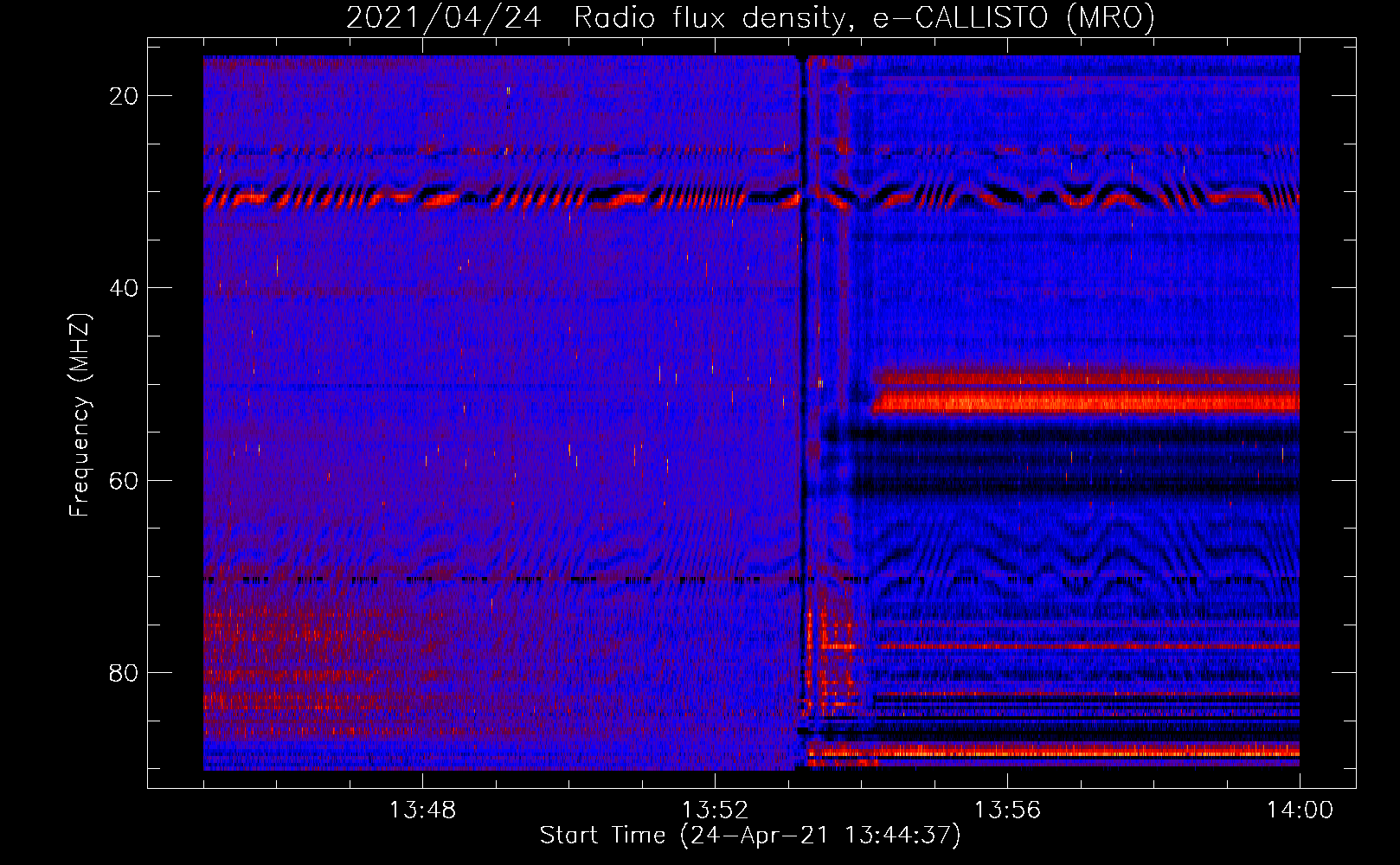
Task: Click the 20 MHz frequency tick label
Action: [x=125, y=96]
